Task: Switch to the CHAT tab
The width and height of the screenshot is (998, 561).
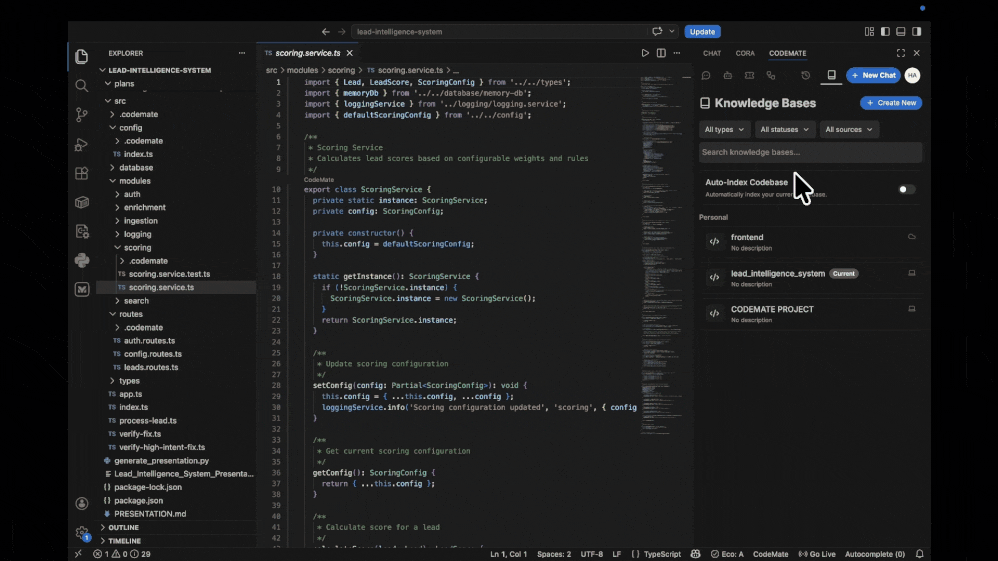Action: pos(712,53)
